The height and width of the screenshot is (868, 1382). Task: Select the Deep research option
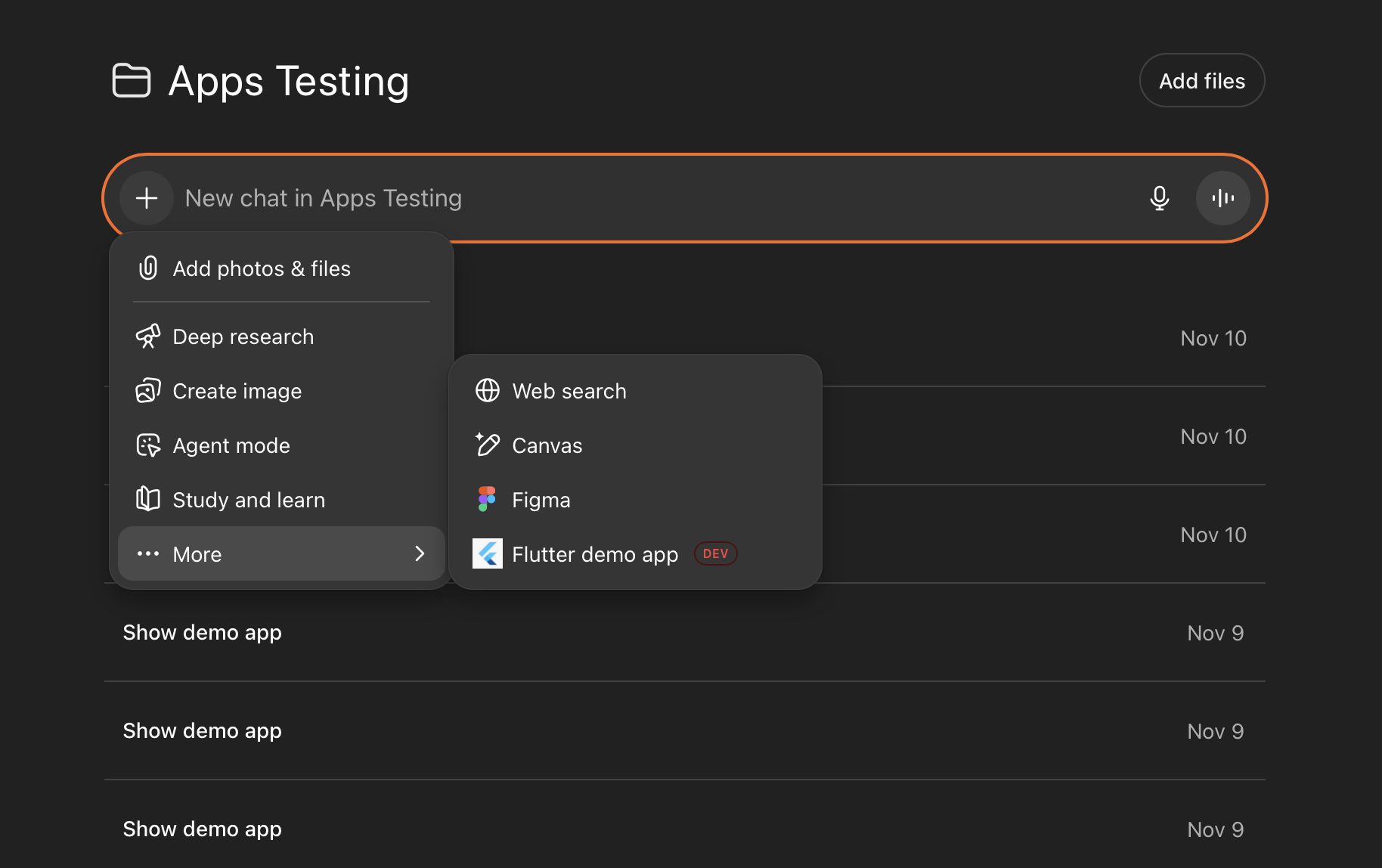243,336
